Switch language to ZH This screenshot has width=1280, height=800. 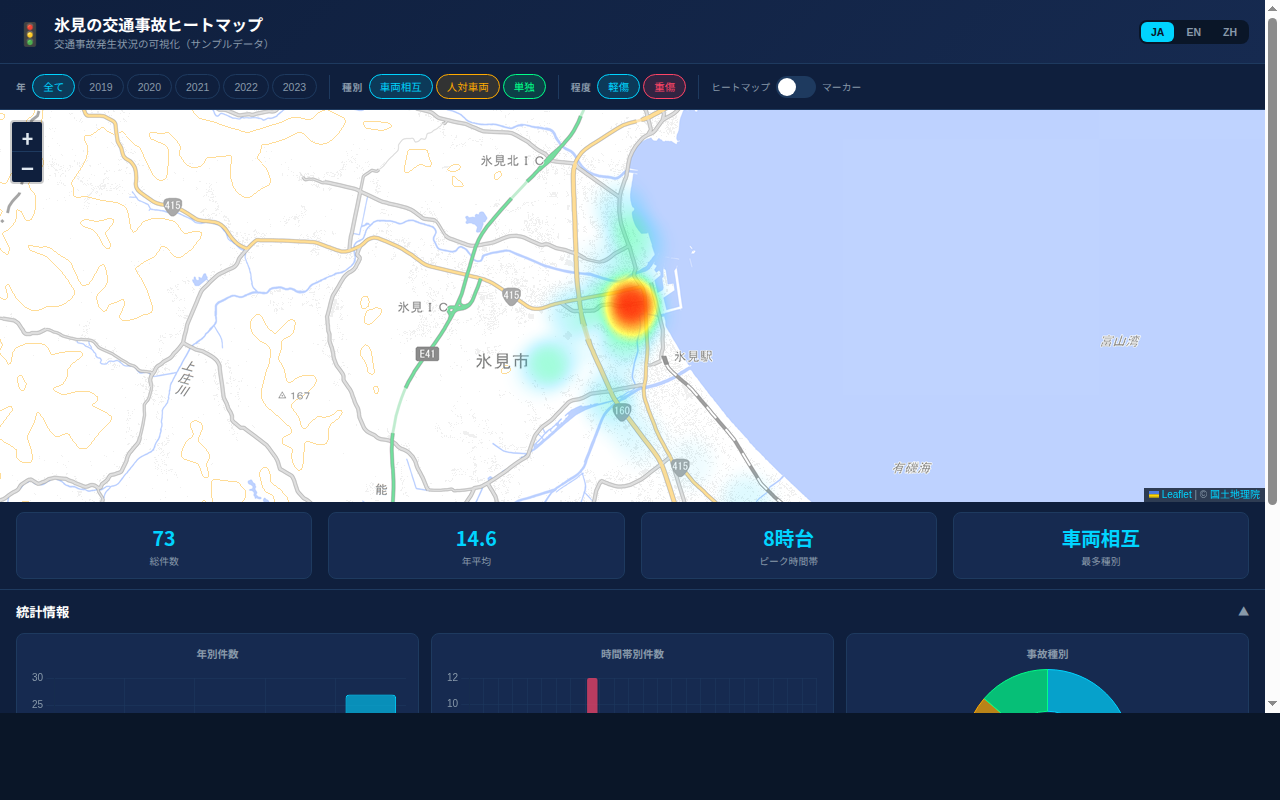click(x=1229, y=32)
